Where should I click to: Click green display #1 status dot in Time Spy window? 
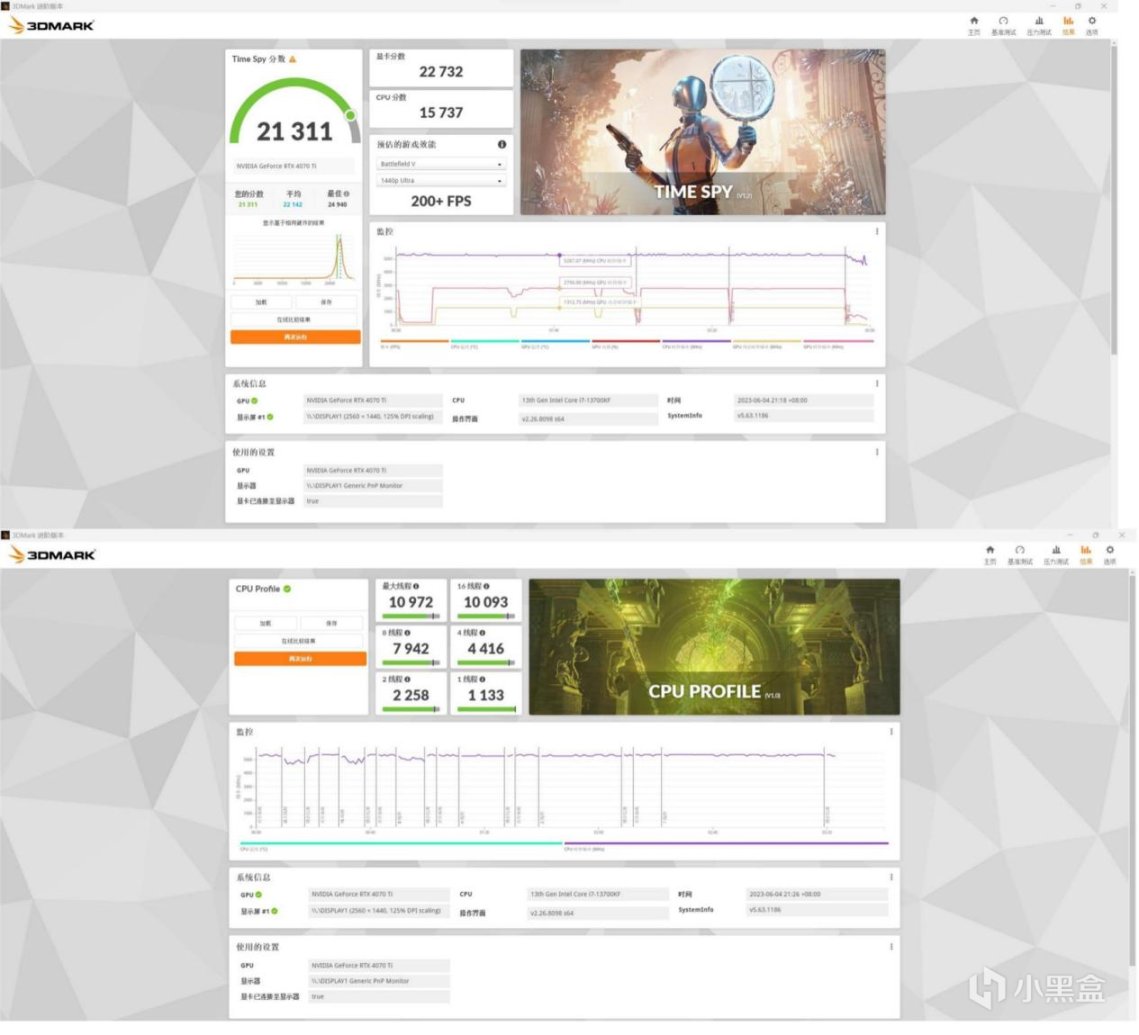pos(270,418)
